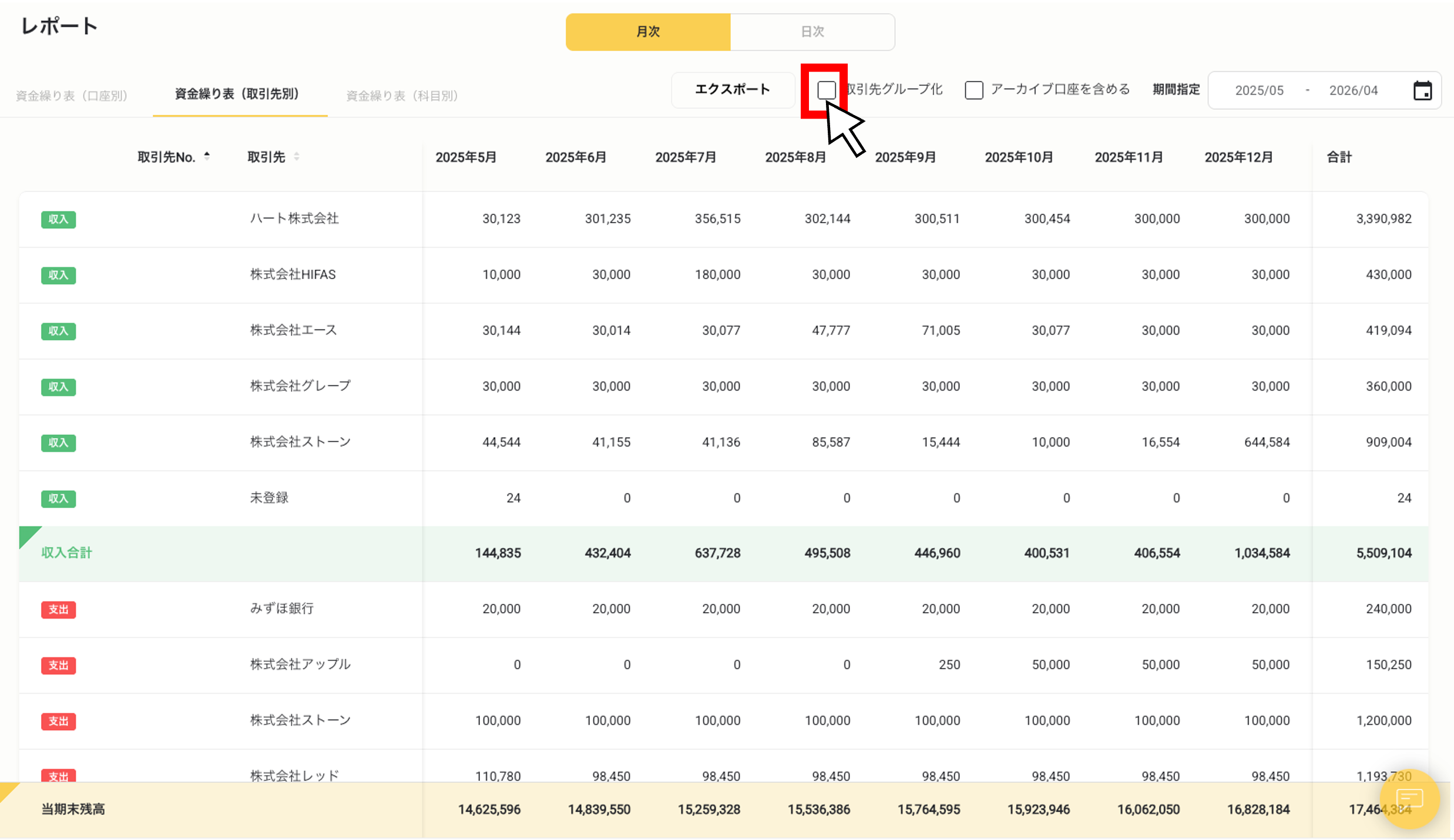Check アーカイブ口座を含める checkbox
This screenshot has height=840, width=1454.
tap(973, 90)
